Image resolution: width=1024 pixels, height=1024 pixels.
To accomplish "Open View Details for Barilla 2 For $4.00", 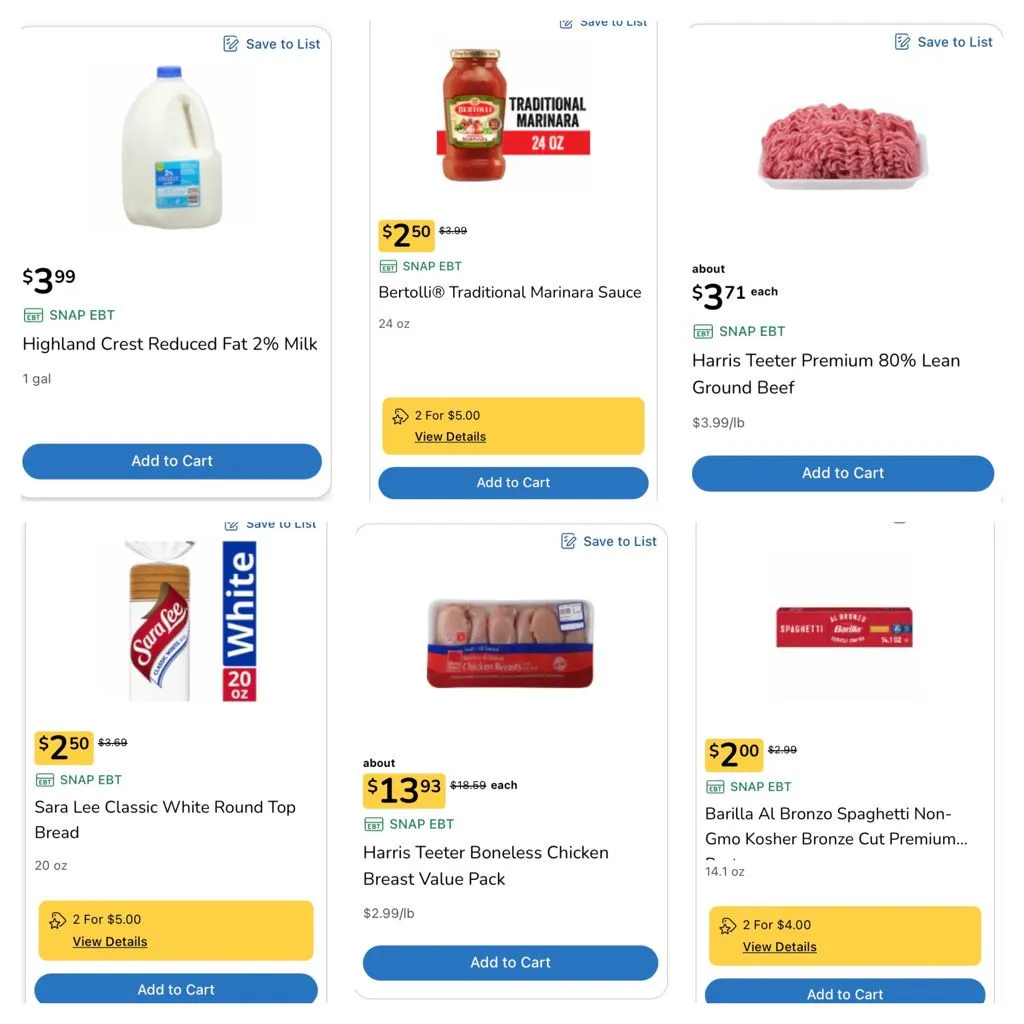I will click(780, 947).
